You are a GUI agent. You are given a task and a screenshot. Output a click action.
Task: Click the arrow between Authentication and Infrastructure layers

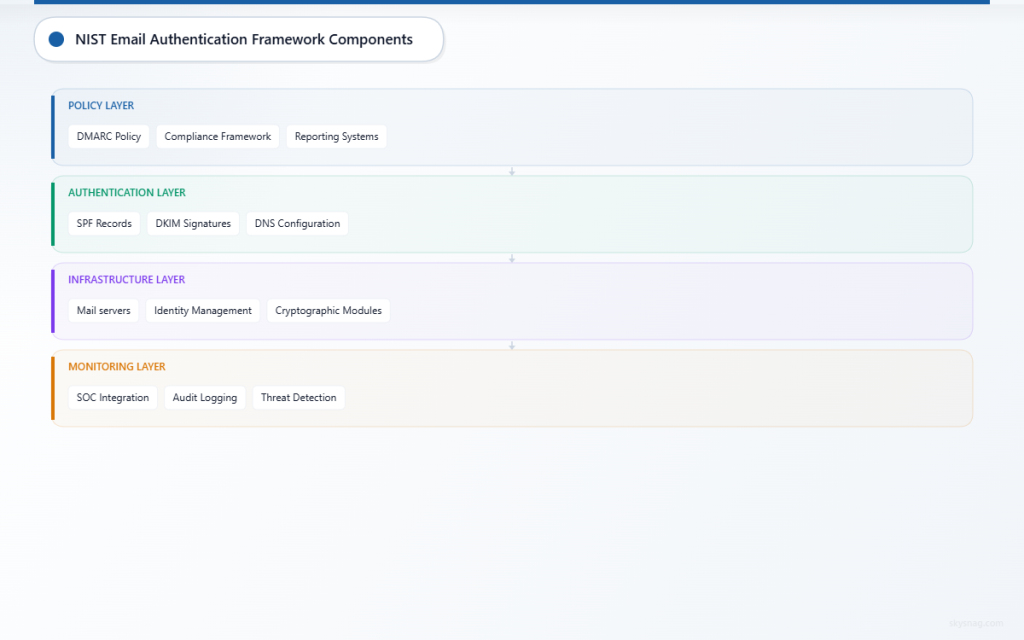pyautogui.click(x=512, y=257)
